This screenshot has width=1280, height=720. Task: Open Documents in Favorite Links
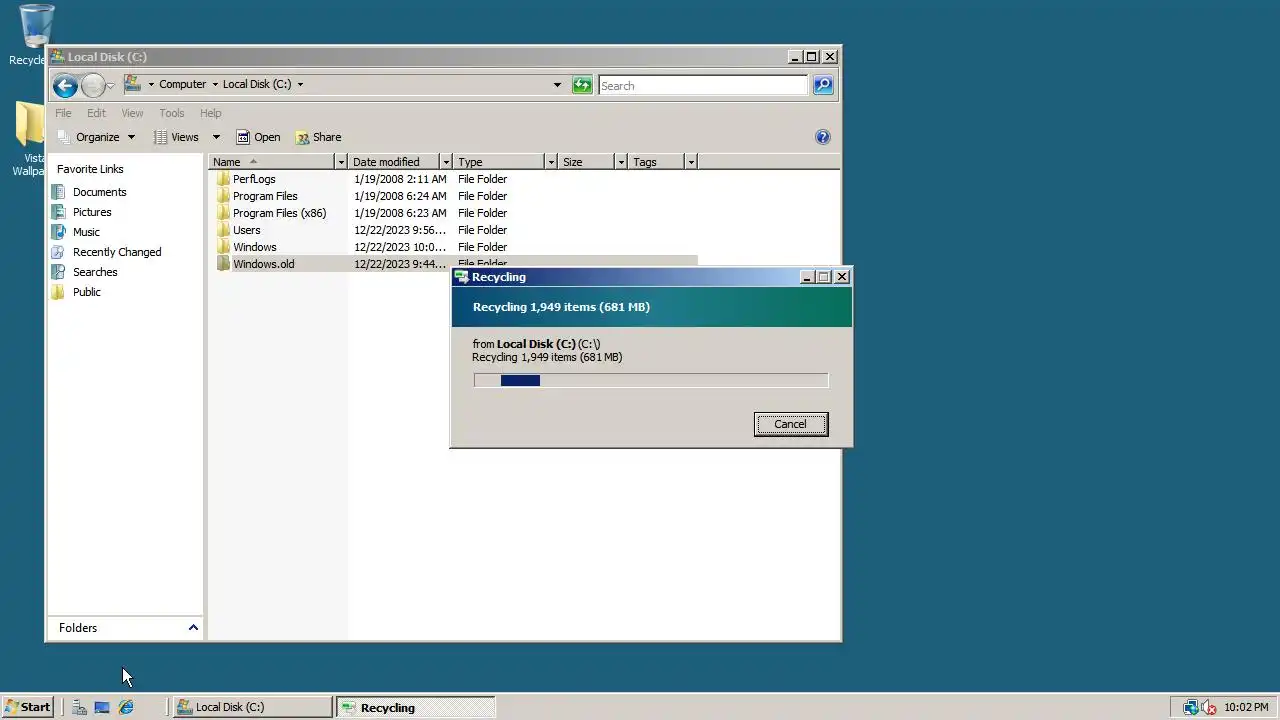pyautogui.click(x=99, y=192)
